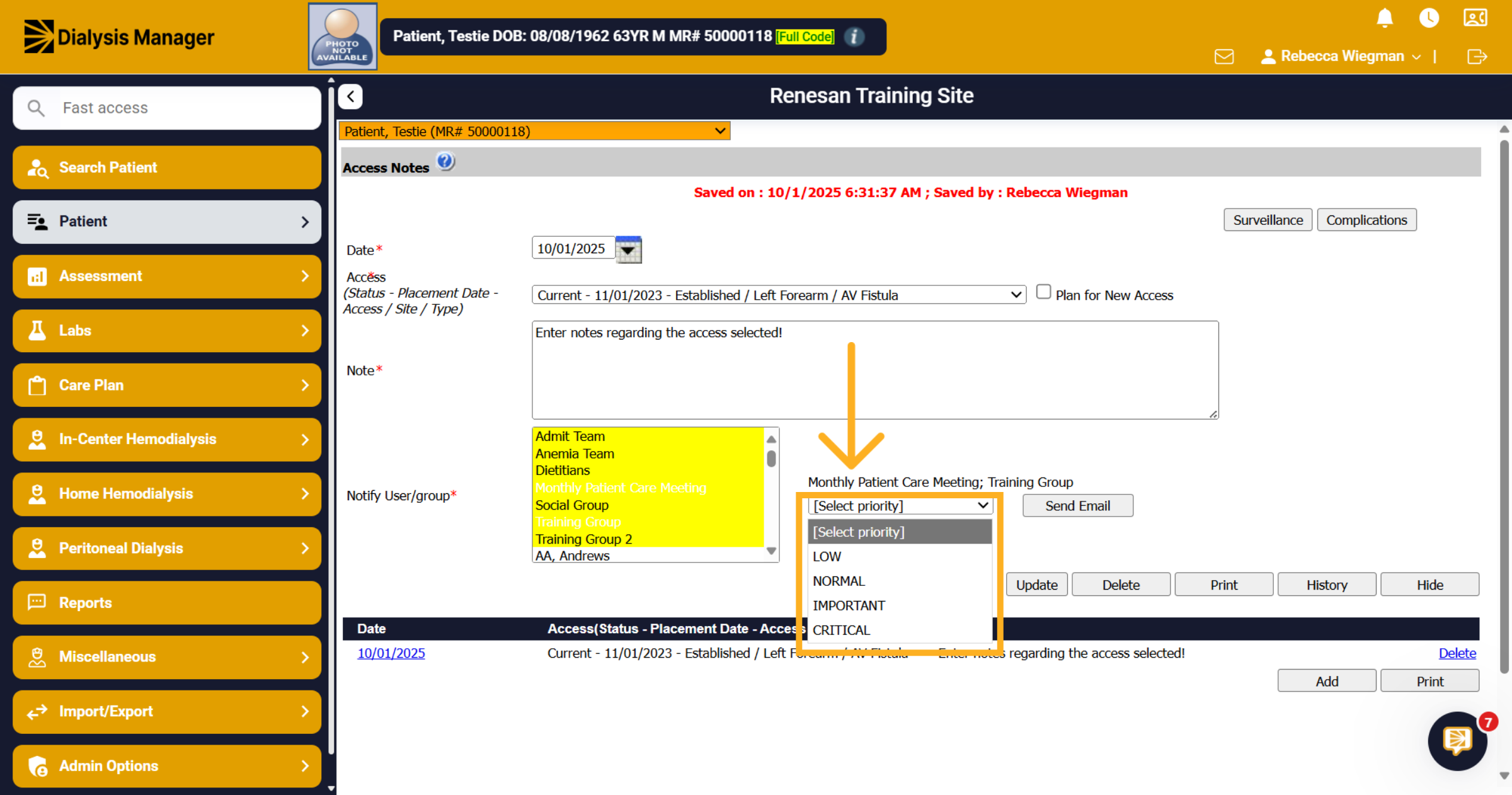Image resolution: width=1512 pixels, height=795 pixels.
Task: Click the Send Email button
Action: (1077, 506)
